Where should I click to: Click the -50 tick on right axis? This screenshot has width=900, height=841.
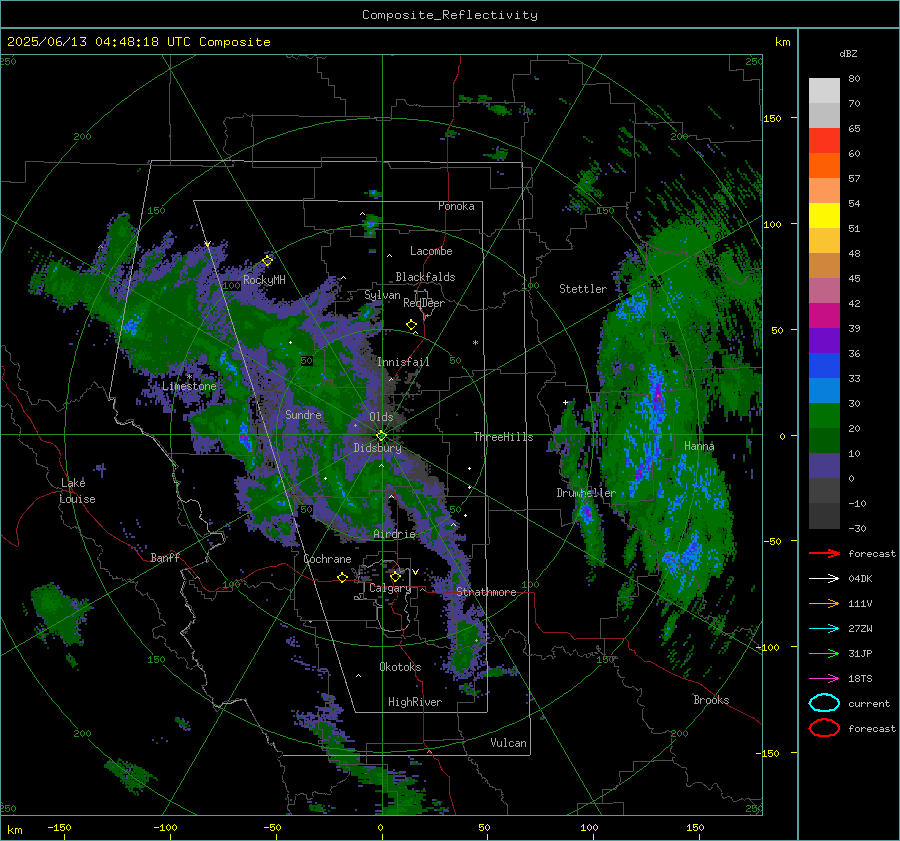(x=771, y=541)
